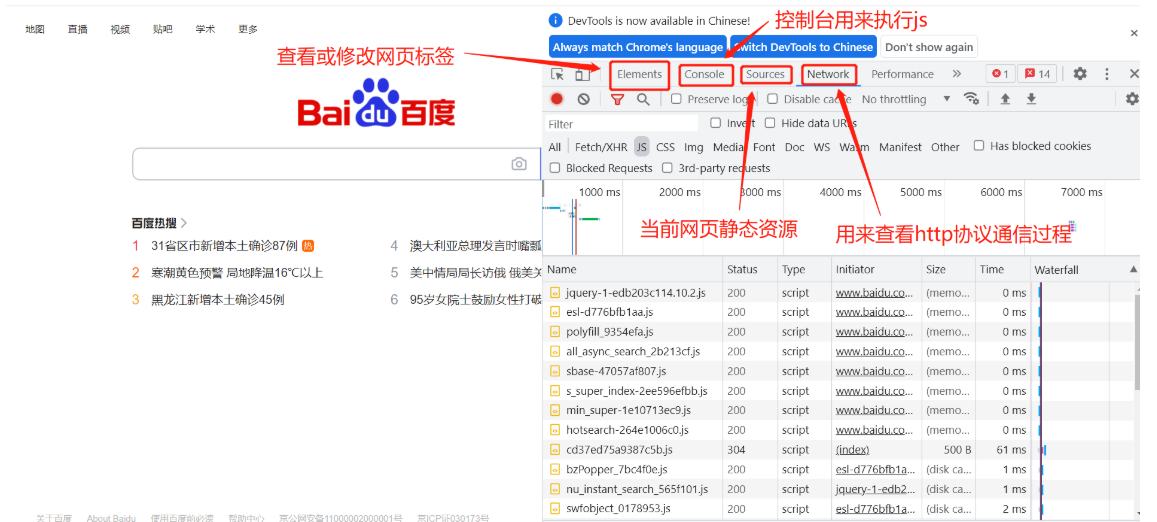Check the Invert filter checkbox

coord(715,123)
